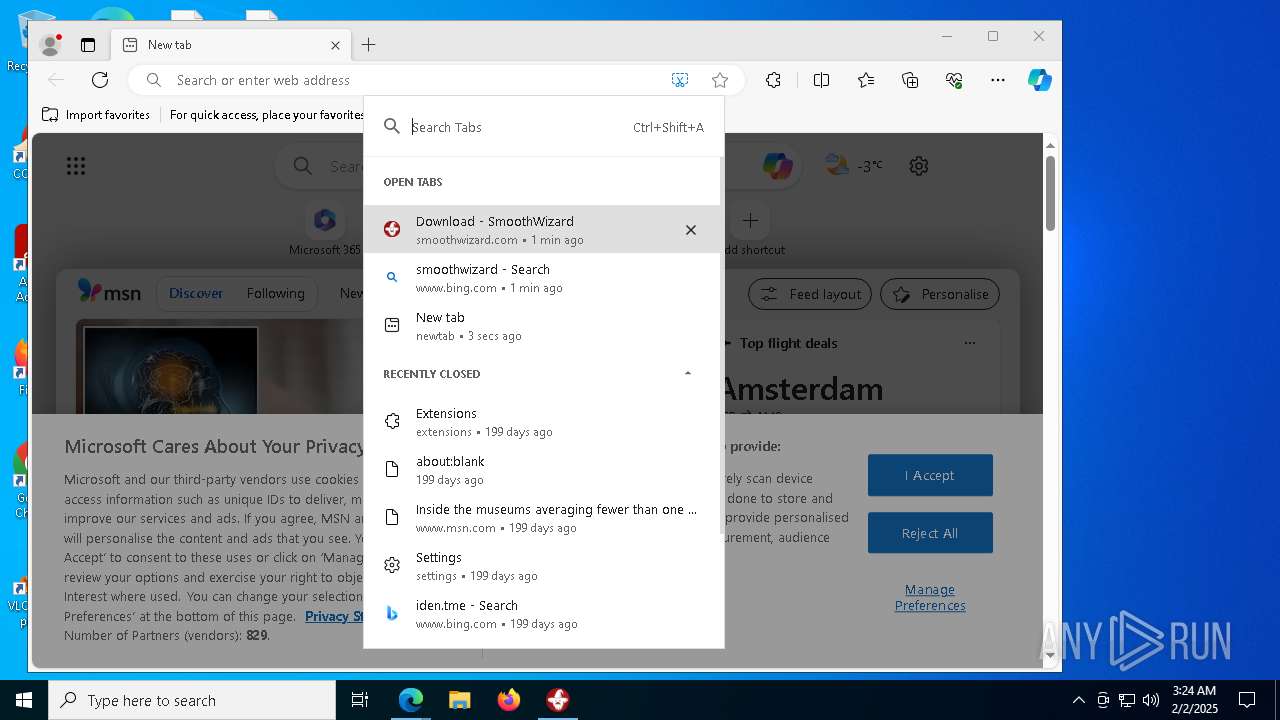Open the Feed layout options
1280x720 pixels.
[x=810, y=294]
